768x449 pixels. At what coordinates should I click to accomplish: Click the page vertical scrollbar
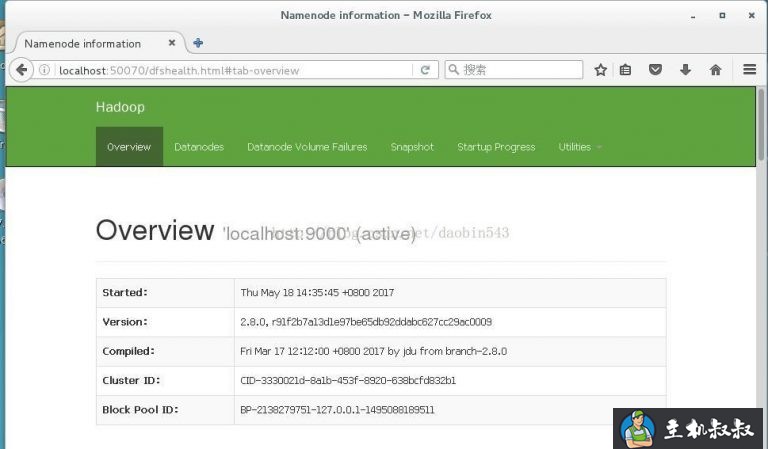pyautogui.click(x=761, y=125)
